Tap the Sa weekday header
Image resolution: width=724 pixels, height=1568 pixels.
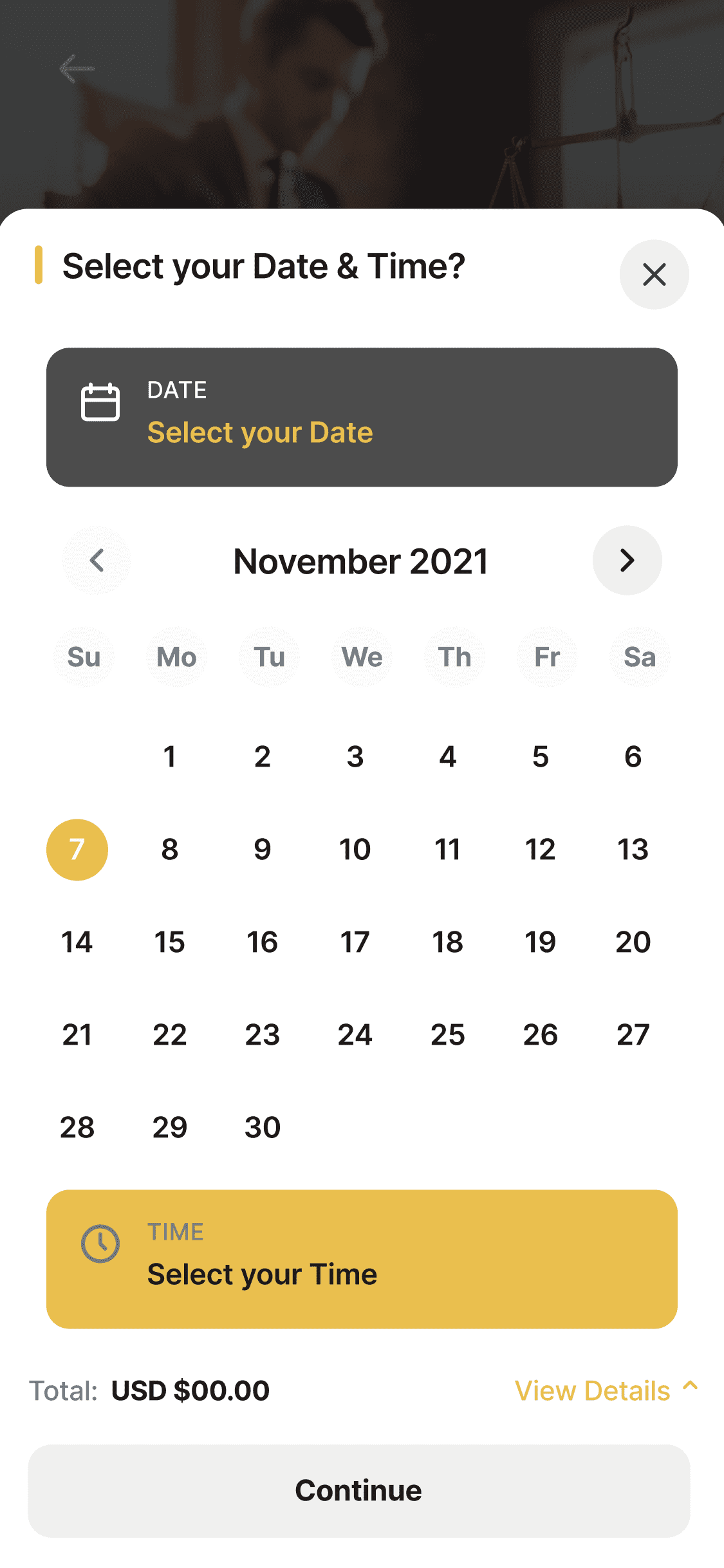click(x=640, y=657)
